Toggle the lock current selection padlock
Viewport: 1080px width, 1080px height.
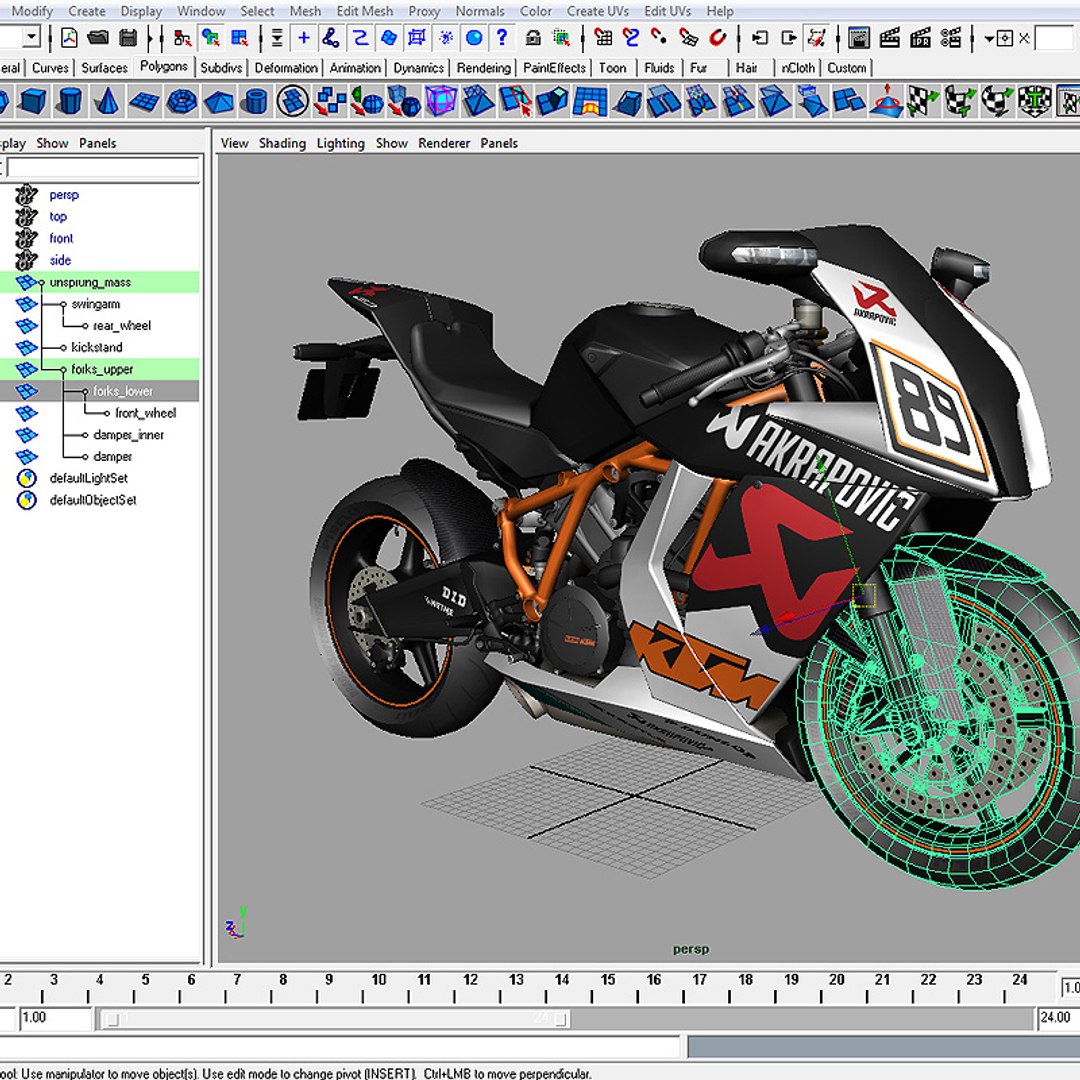pos(533,38)
